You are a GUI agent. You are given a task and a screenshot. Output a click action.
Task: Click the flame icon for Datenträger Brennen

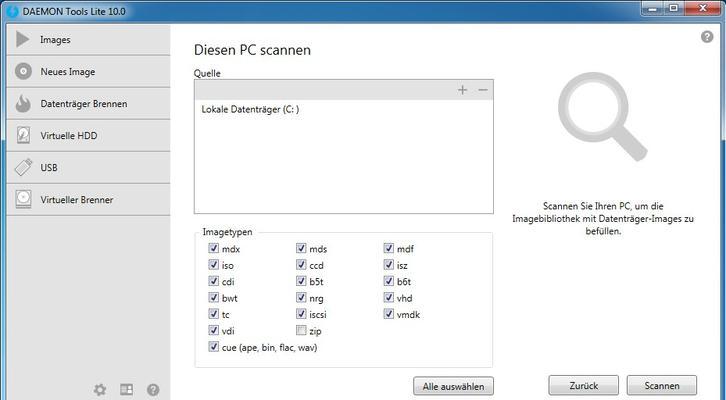(x=23, y=103)
